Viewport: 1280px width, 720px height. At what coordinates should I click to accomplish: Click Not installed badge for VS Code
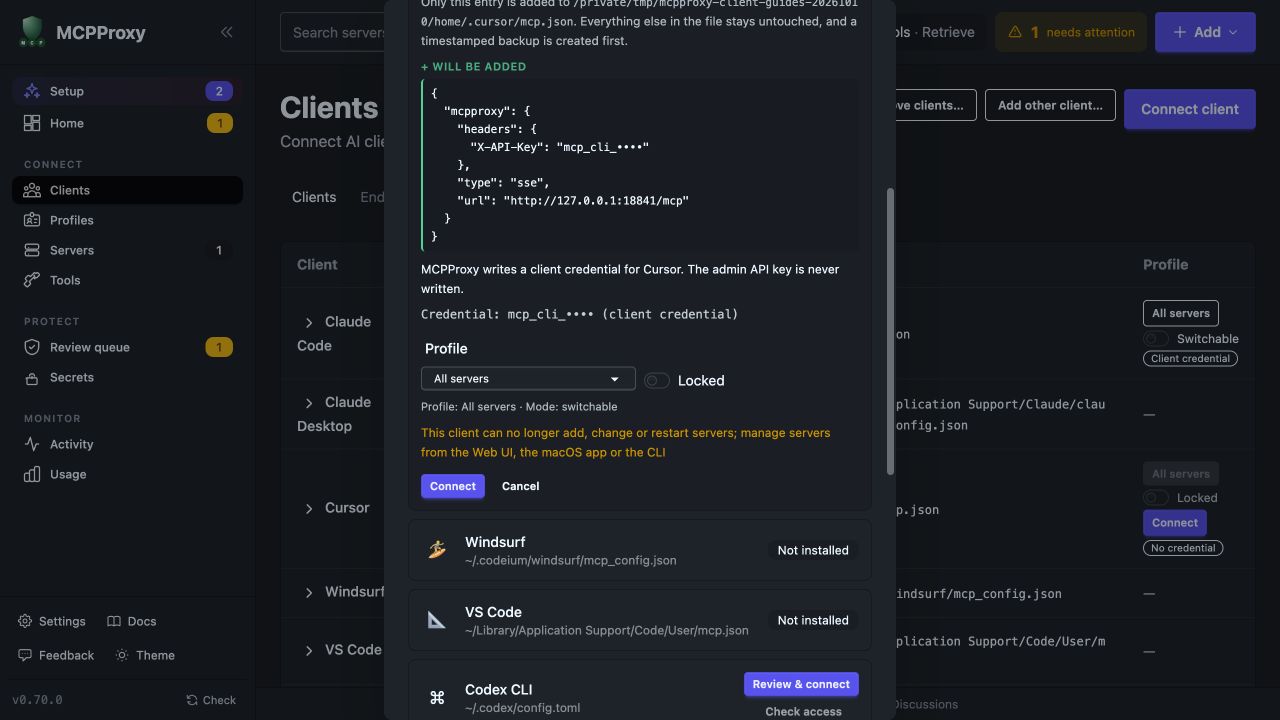coord(813,620)
